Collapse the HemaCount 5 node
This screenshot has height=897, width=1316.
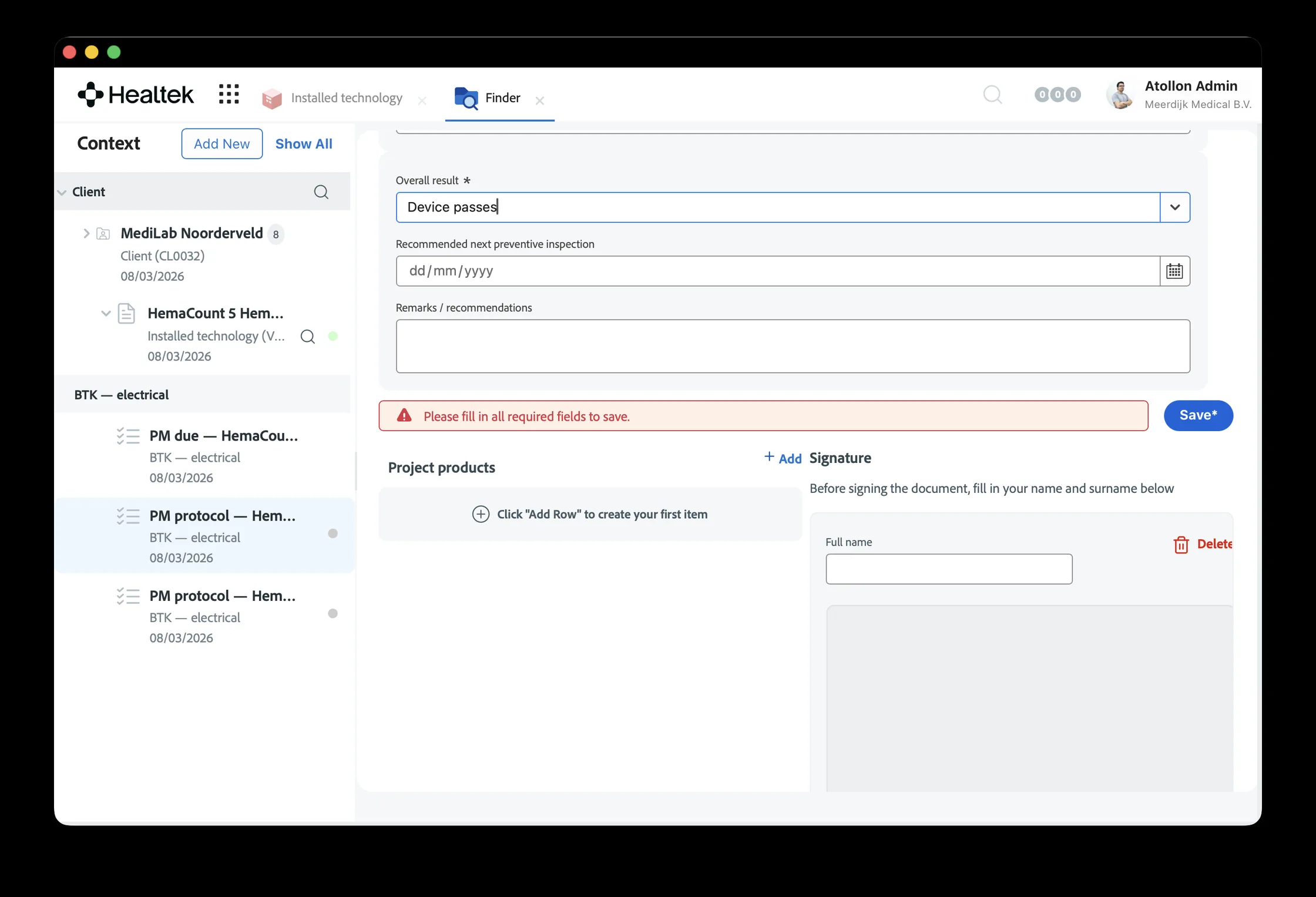(x=106, y=314)
